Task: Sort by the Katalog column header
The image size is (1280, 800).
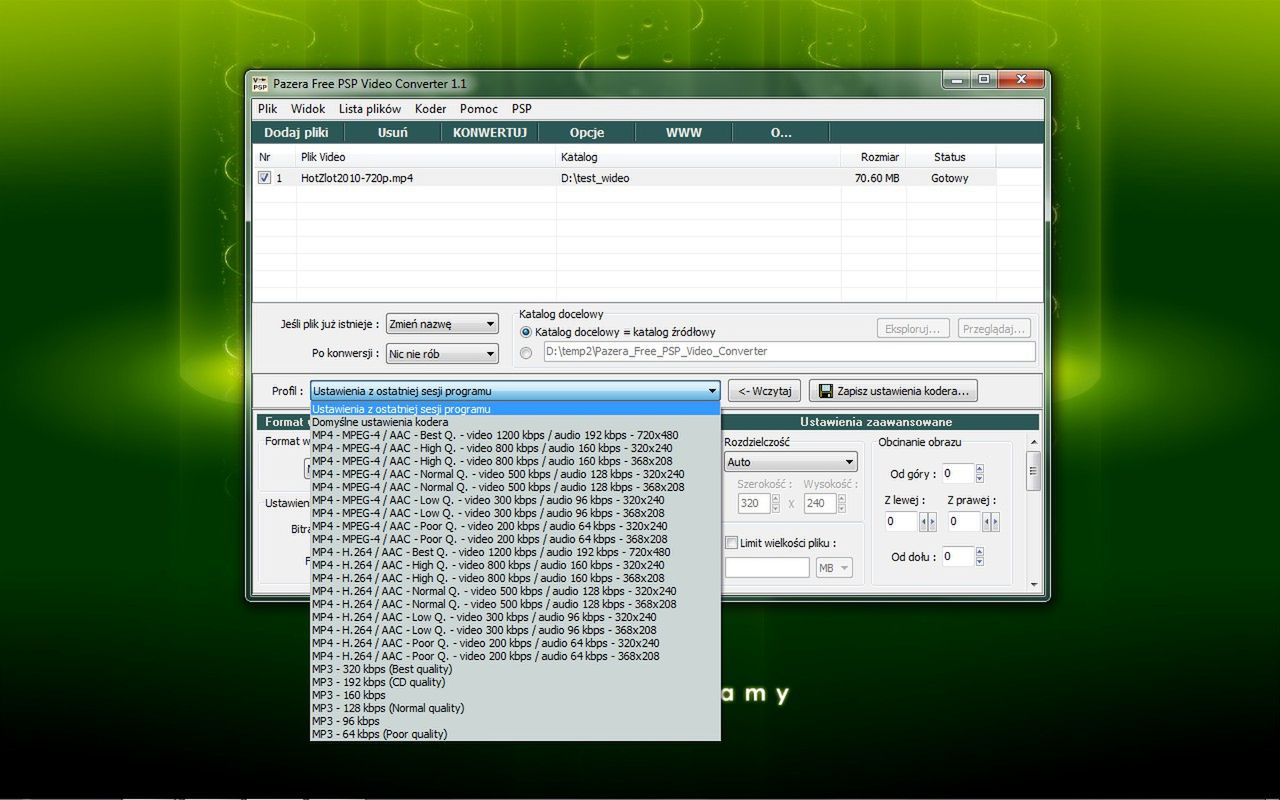Action: 698,157
